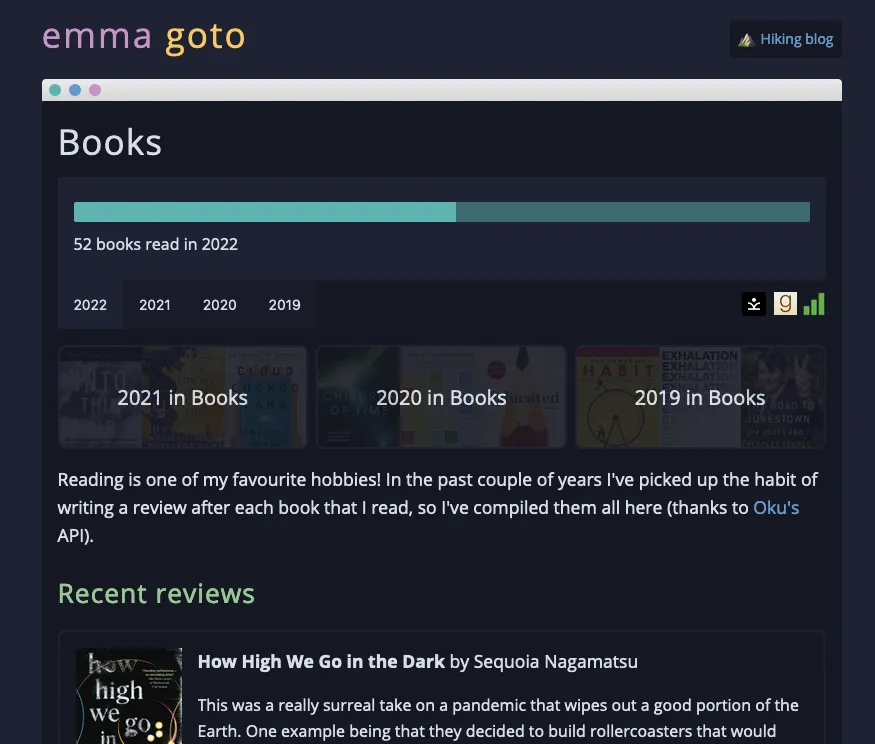Click the blue window dot
This screenshot has height=744, width=875.
(74, 89)
